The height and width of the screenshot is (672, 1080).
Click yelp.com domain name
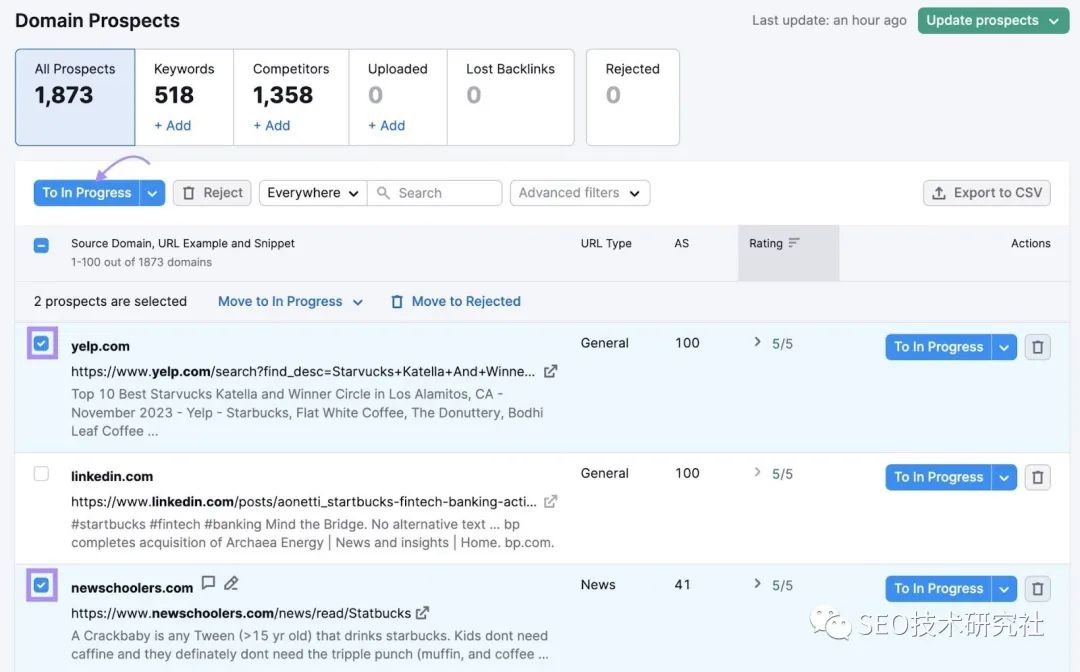pos(101,346)
